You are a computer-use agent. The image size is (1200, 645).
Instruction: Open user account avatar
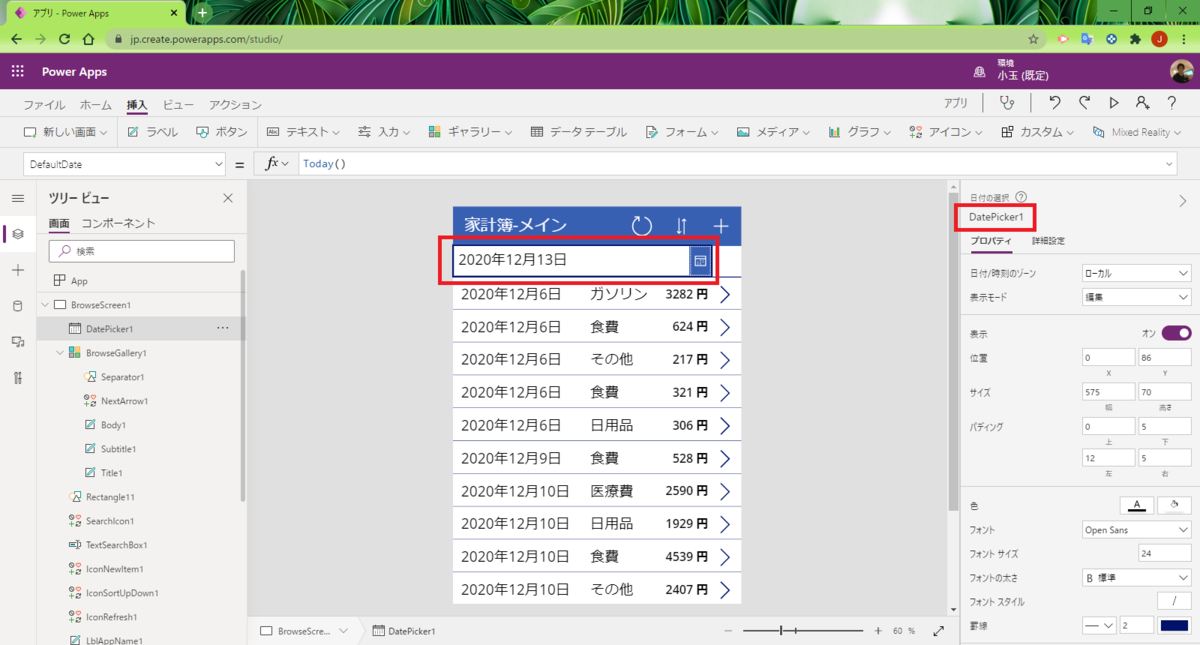(1181, 72)
